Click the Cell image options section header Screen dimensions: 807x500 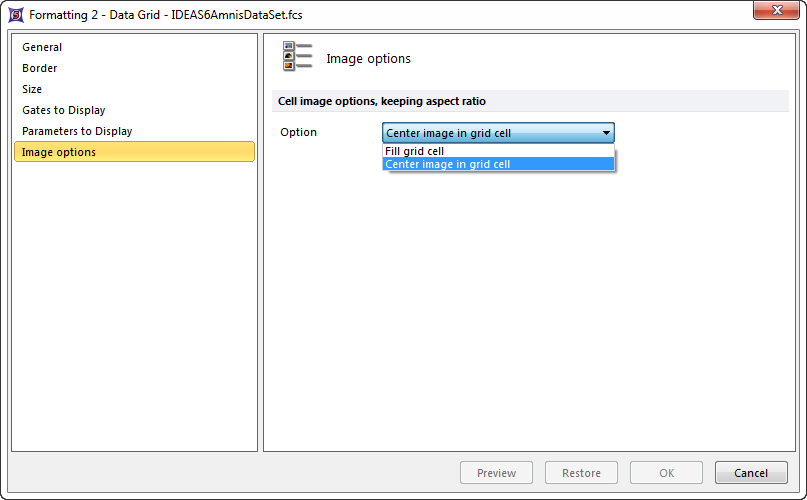coord(381,101)
